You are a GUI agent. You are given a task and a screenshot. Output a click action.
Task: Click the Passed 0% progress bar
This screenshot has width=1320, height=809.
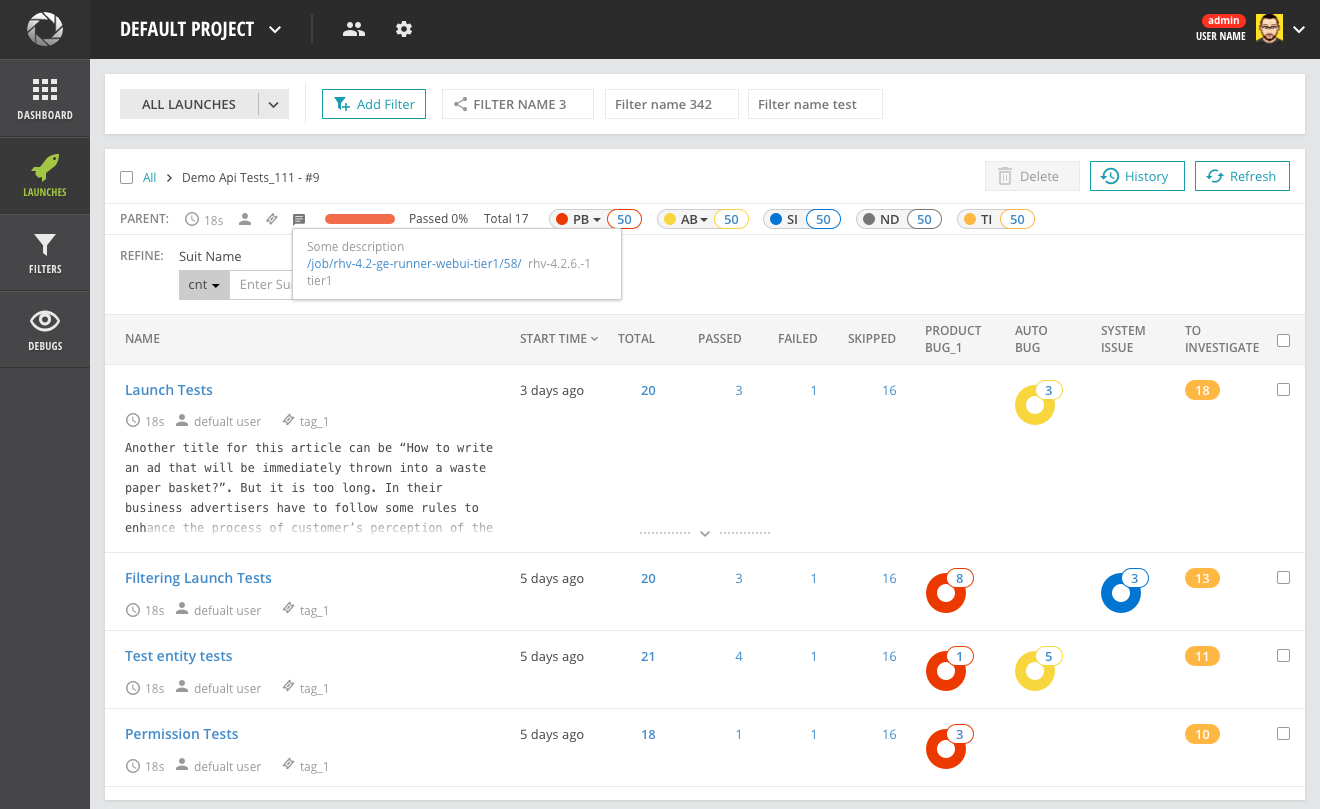click(x=359, y=218)
